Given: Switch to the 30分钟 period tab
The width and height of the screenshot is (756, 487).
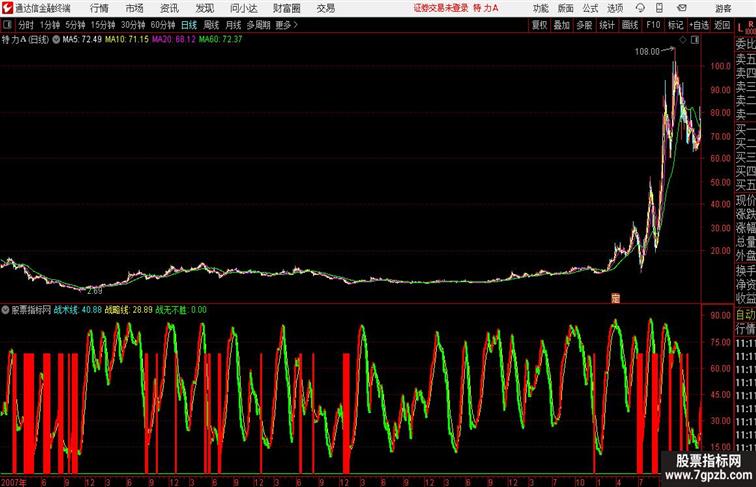Looking at the screenshot, I should pos(133,25).
